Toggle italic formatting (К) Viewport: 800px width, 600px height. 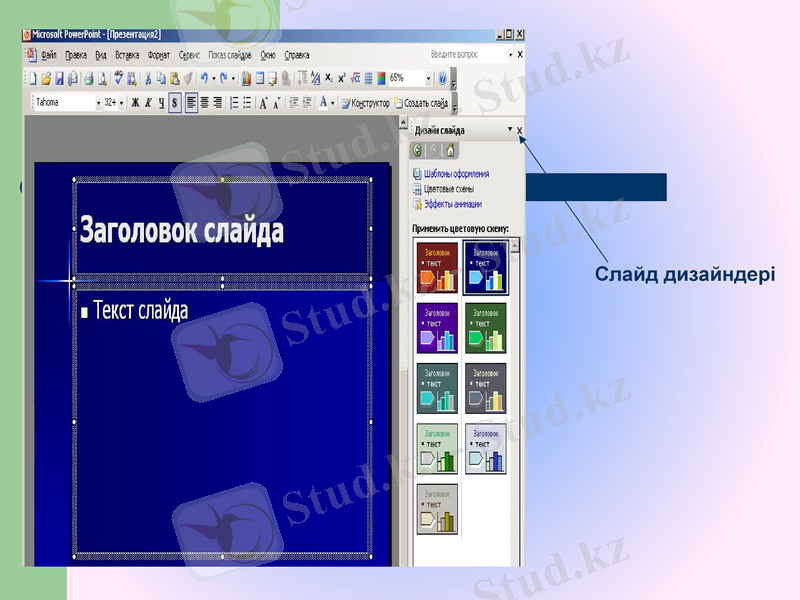pyautogui.click(x=148, y=100)
